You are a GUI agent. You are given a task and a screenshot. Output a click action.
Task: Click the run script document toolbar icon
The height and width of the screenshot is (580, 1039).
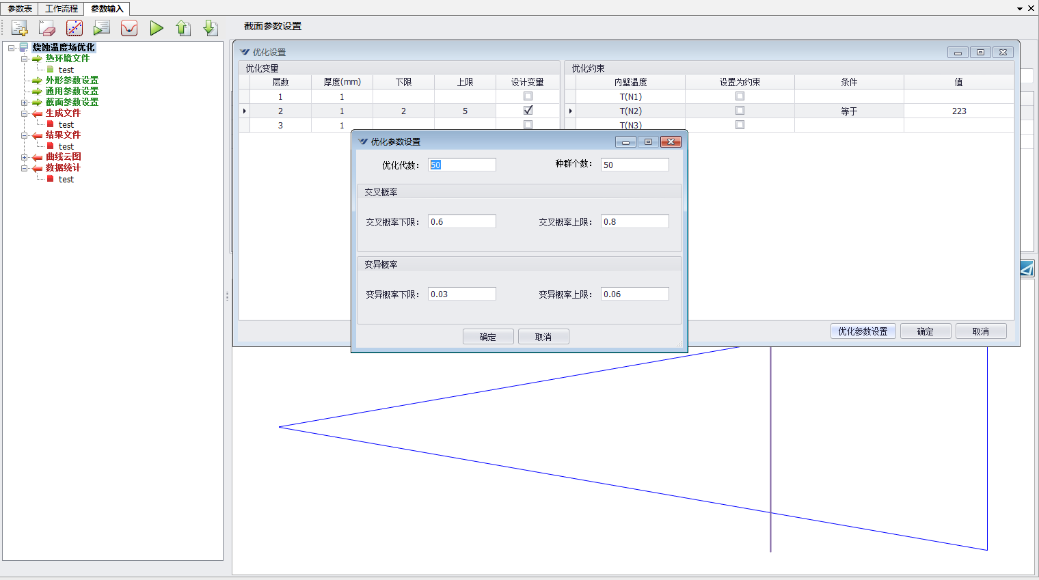click(102, 28)
